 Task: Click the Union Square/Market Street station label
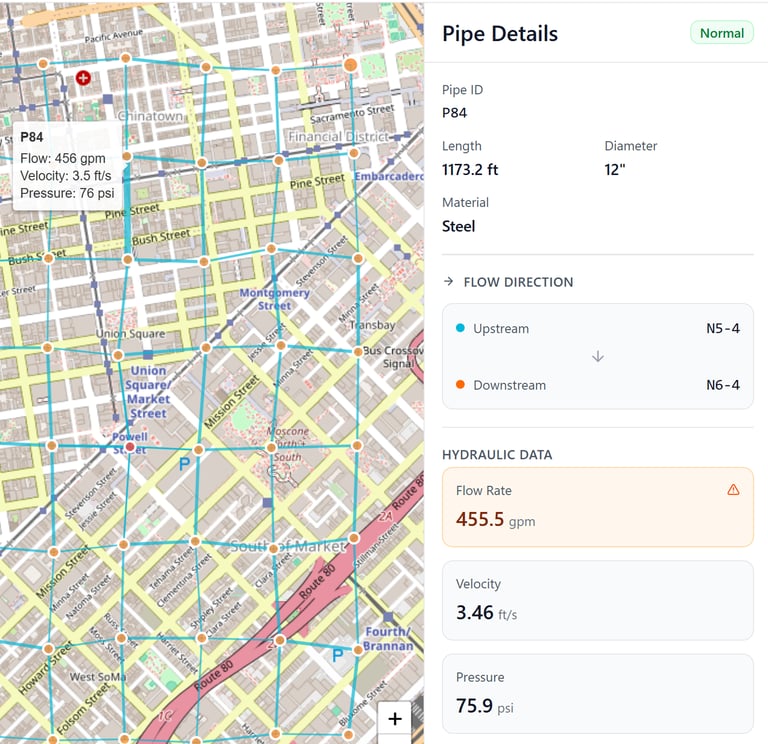pyautogui.click(x=149, y=392)
